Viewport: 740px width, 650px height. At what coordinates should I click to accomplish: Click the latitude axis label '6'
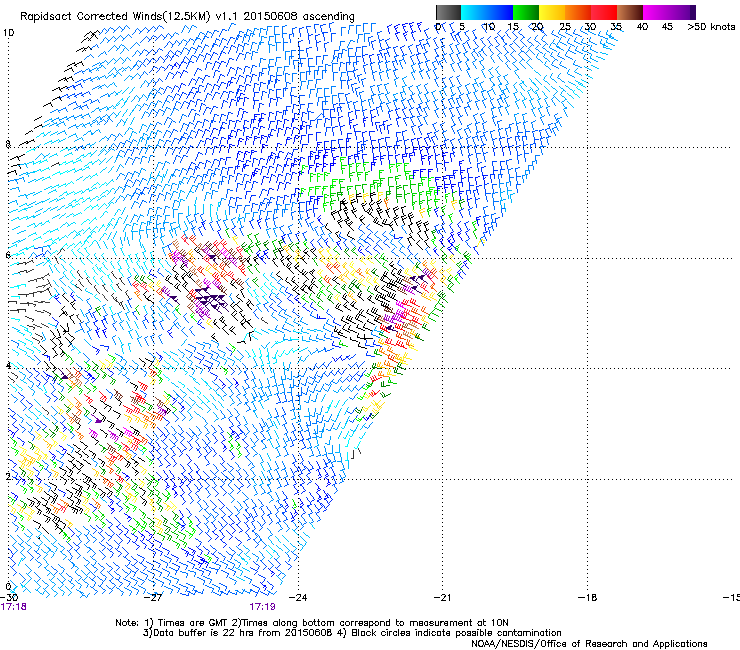[x=8, y=255]
